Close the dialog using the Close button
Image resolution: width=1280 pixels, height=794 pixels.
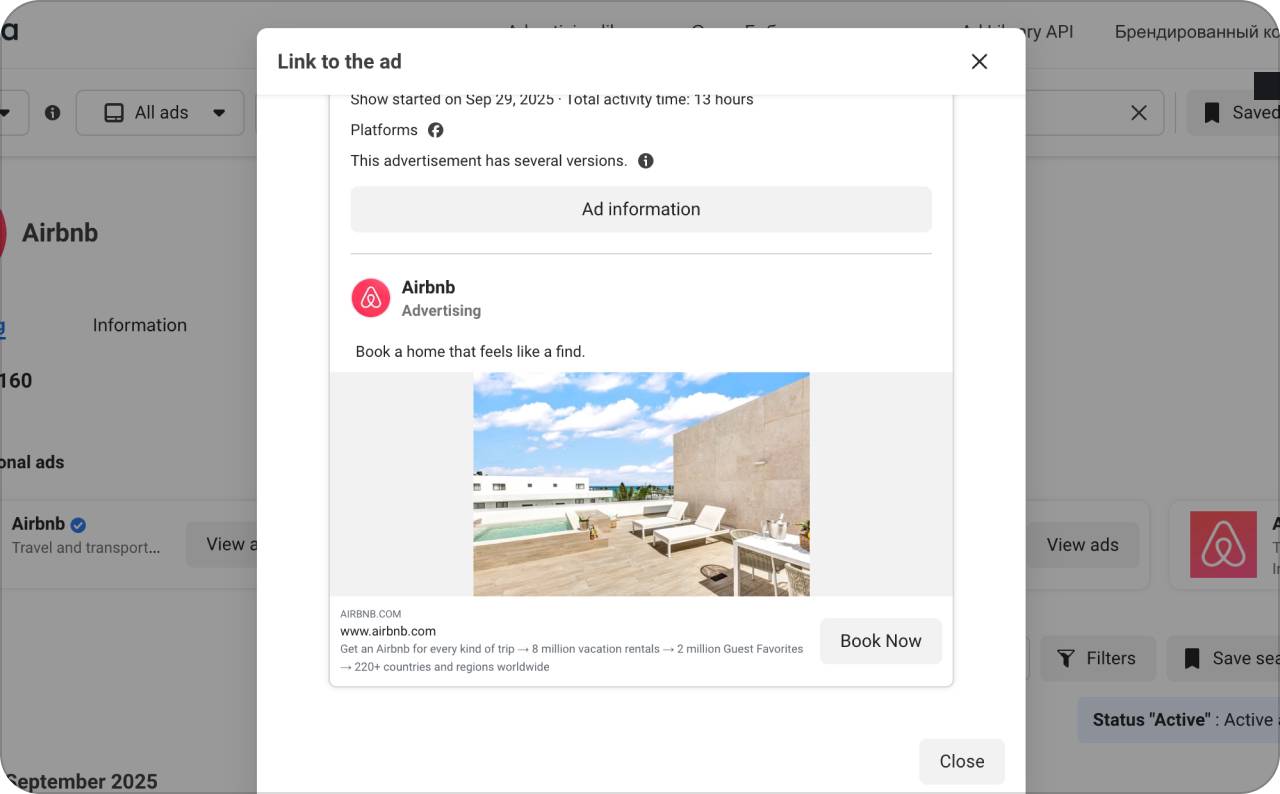[x=961, y=761]
